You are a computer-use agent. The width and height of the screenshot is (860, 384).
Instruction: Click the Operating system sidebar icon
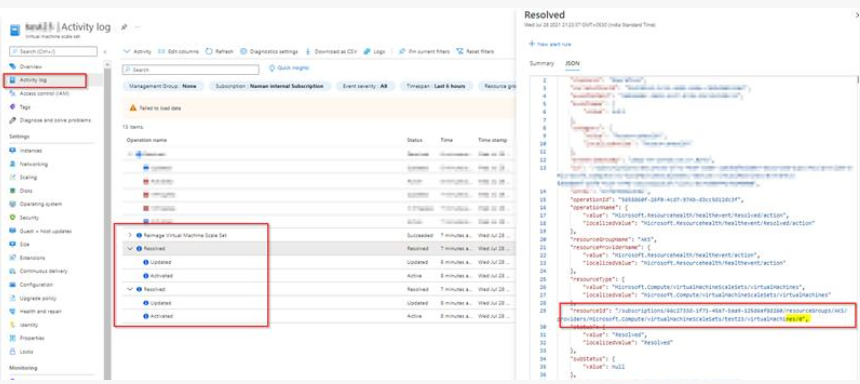click(13, 204)
